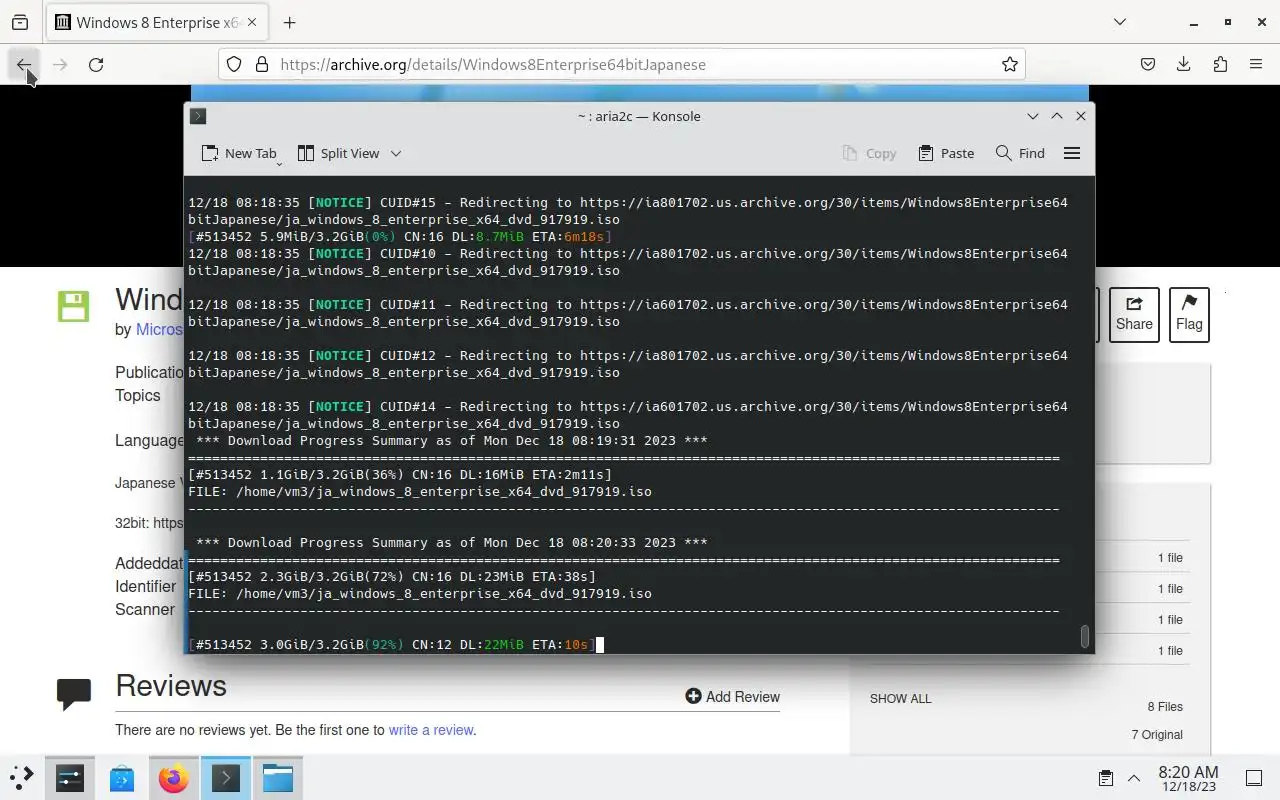Expand hidden system tray icons arrow
The width and height of the screenshot is (1280, 800).
[x=1134, y=778]
